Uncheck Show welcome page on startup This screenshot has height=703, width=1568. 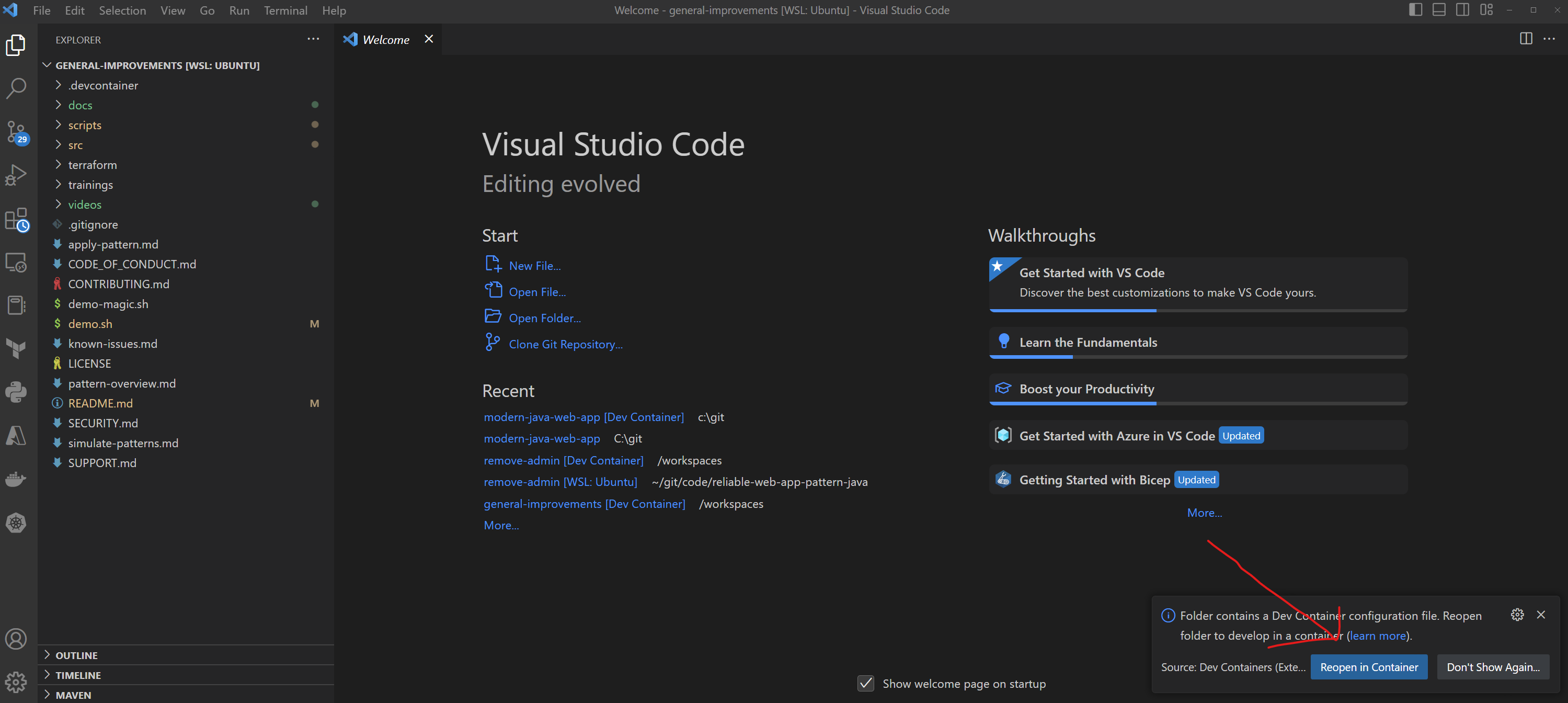866,684
